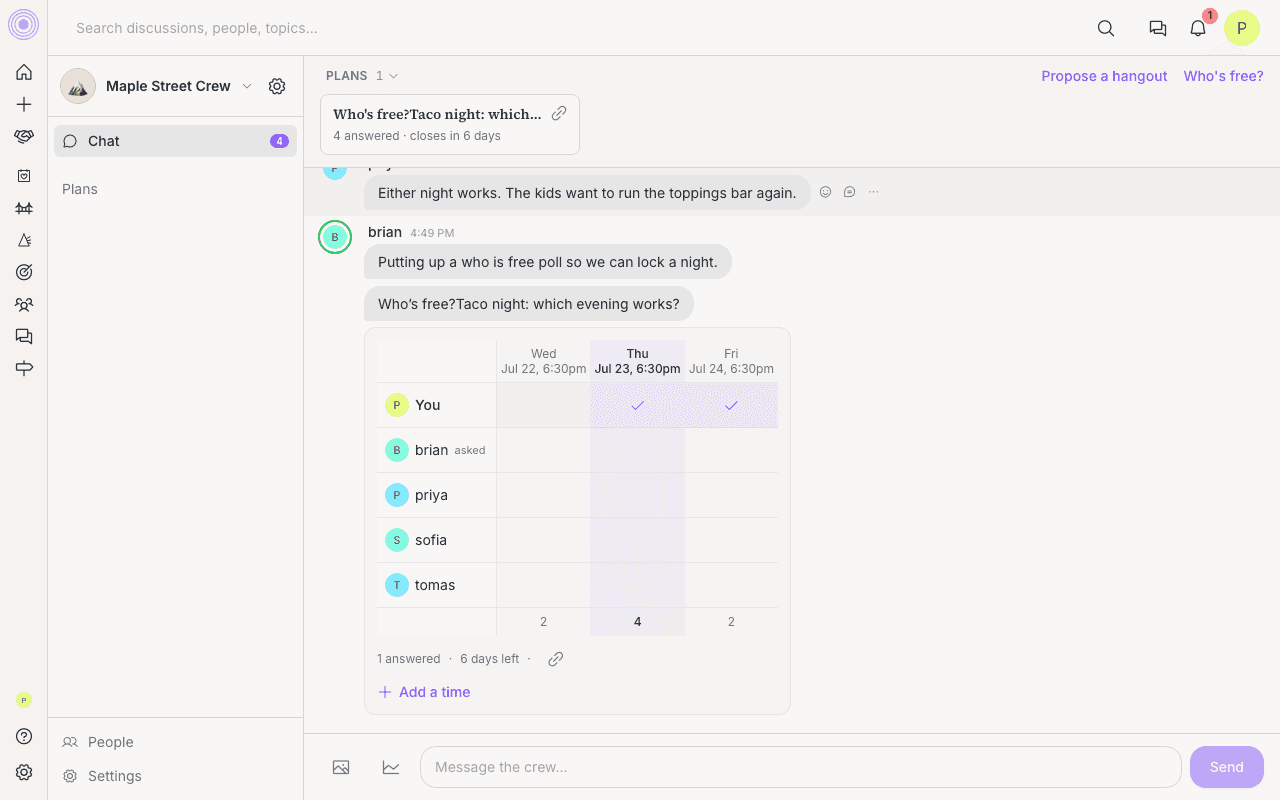Open the notifications bell

point(1198,28)
